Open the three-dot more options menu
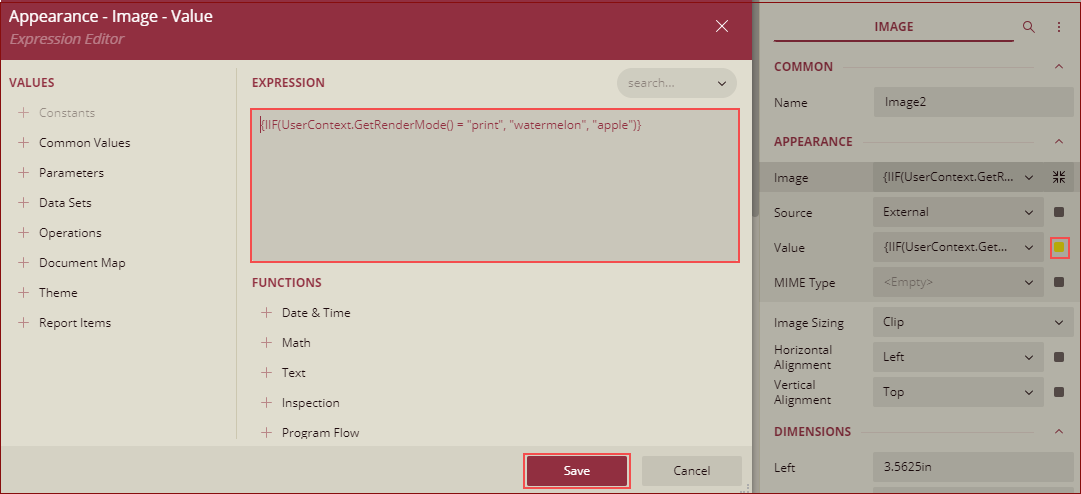 pos(1059,27)
